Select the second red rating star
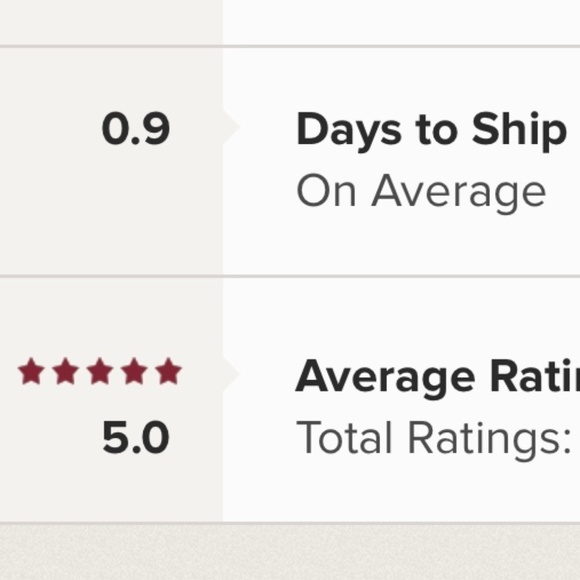The image size is (580, 580). [x=65, y=371]
